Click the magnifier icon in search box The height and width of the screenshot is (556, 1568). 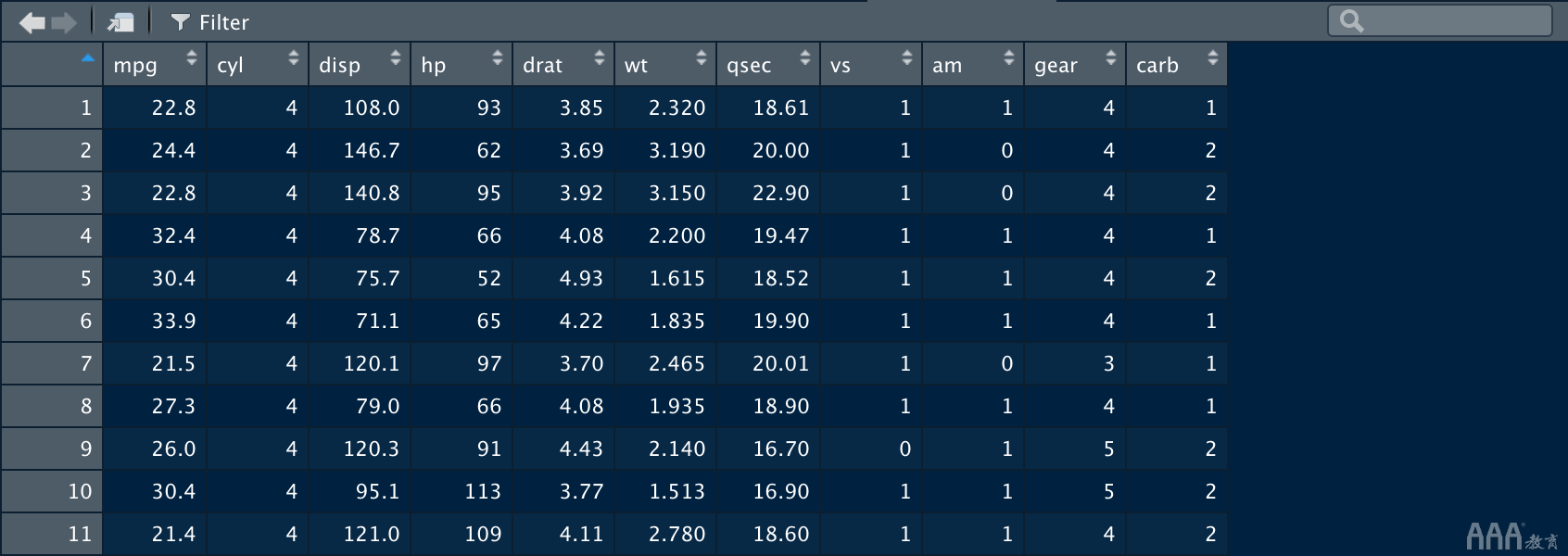pyautogui.click(x=1352, y=20)
